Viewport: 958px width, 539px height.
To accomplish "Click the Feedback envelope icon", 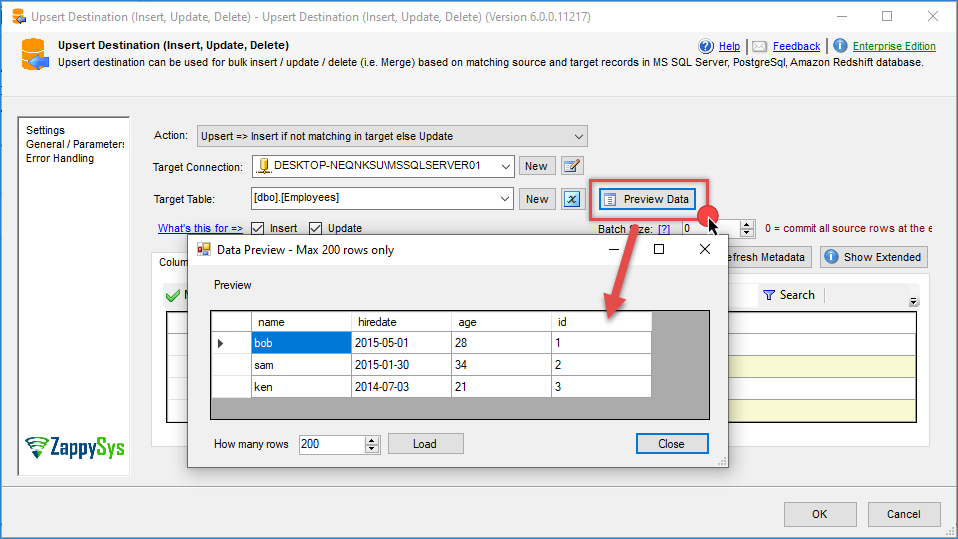I will point(759,46).
